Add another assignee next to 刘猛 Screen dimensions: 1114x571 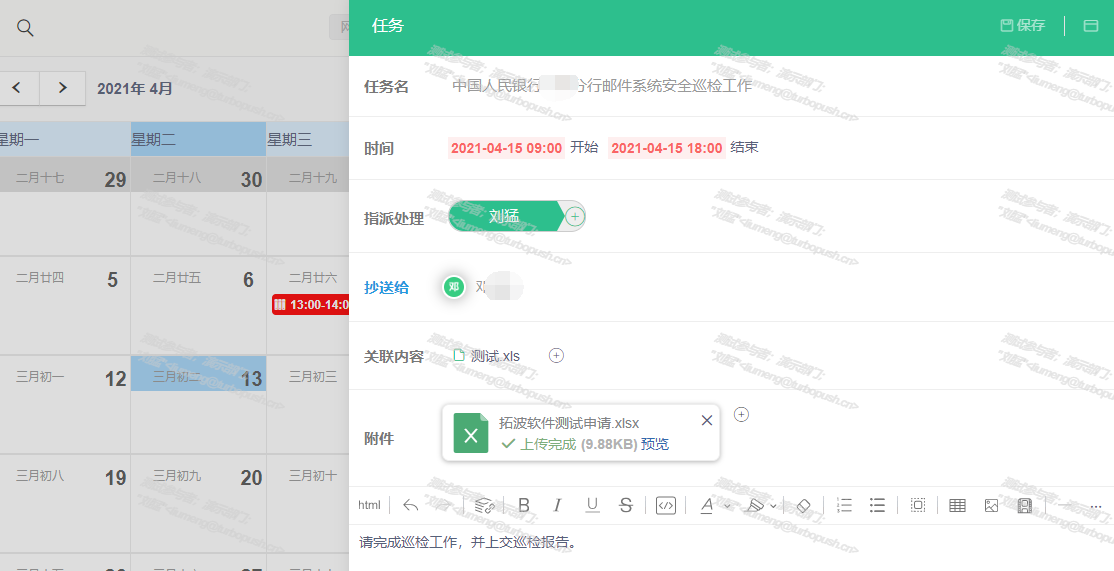pos(575,216)
